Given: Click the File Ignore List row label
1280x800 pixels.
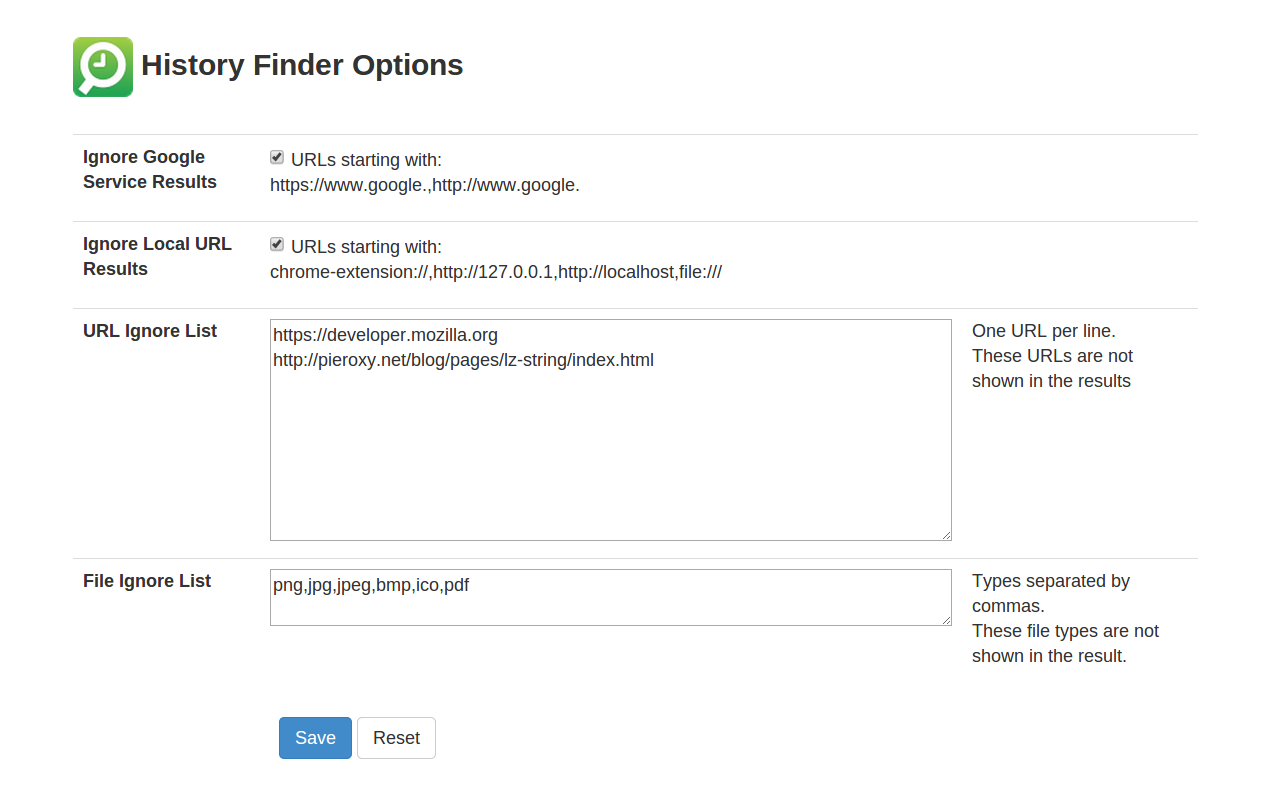Looking at the screenshot, I should pos(147,581).
